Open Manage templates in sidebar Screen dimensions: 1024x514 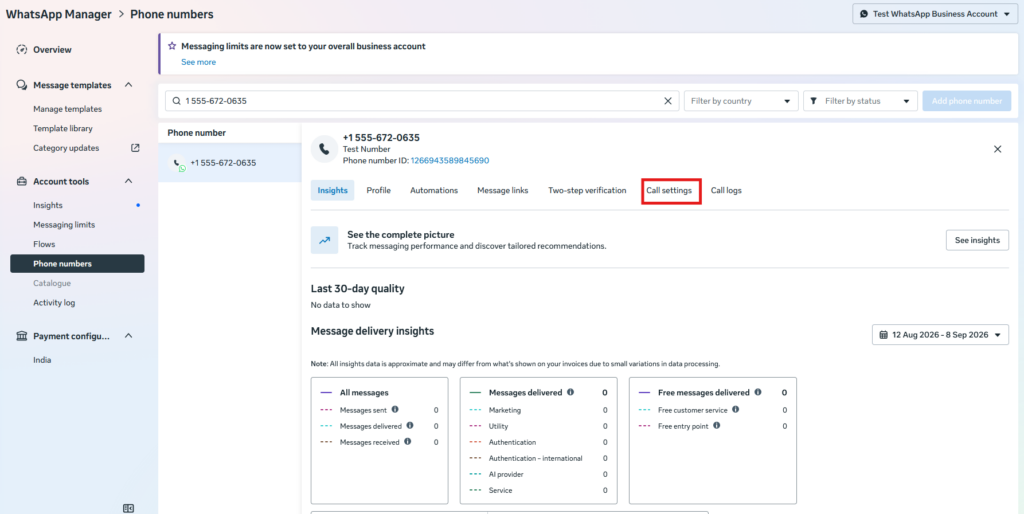click(67, 109)
